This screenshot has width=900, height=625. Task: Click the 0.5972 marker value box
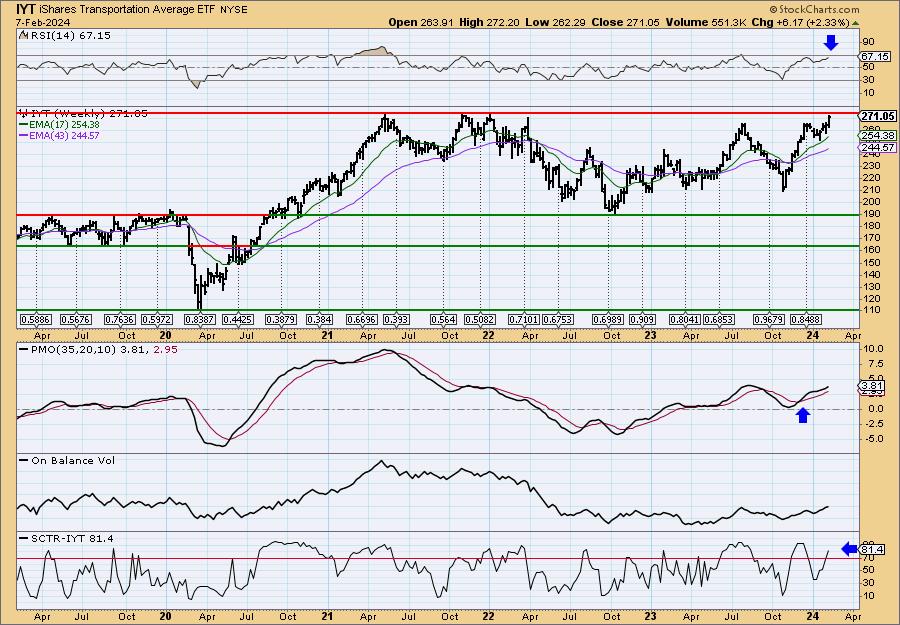[158, 319]
